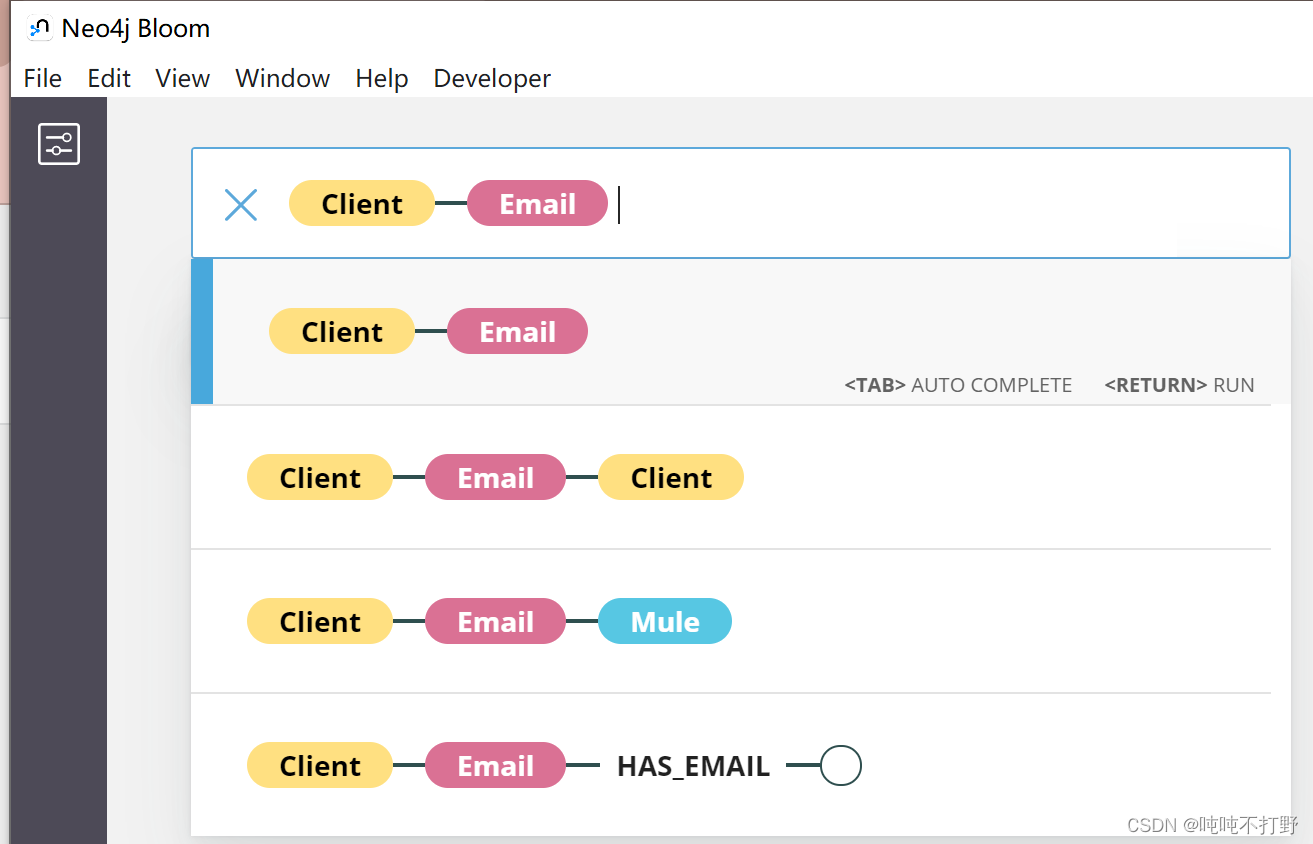Click the <RETURN> RUN hint
This screenshot has width=1313, height=844.
tap(1179, 385)
